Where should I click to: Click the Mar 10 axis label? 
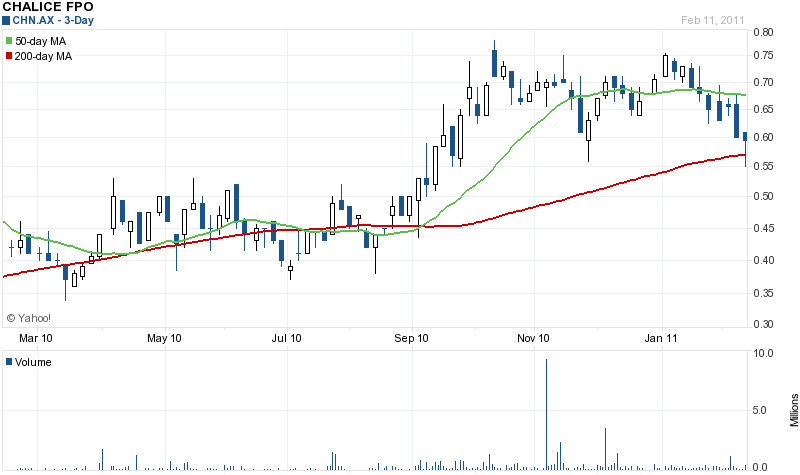[x=36, y=338]
